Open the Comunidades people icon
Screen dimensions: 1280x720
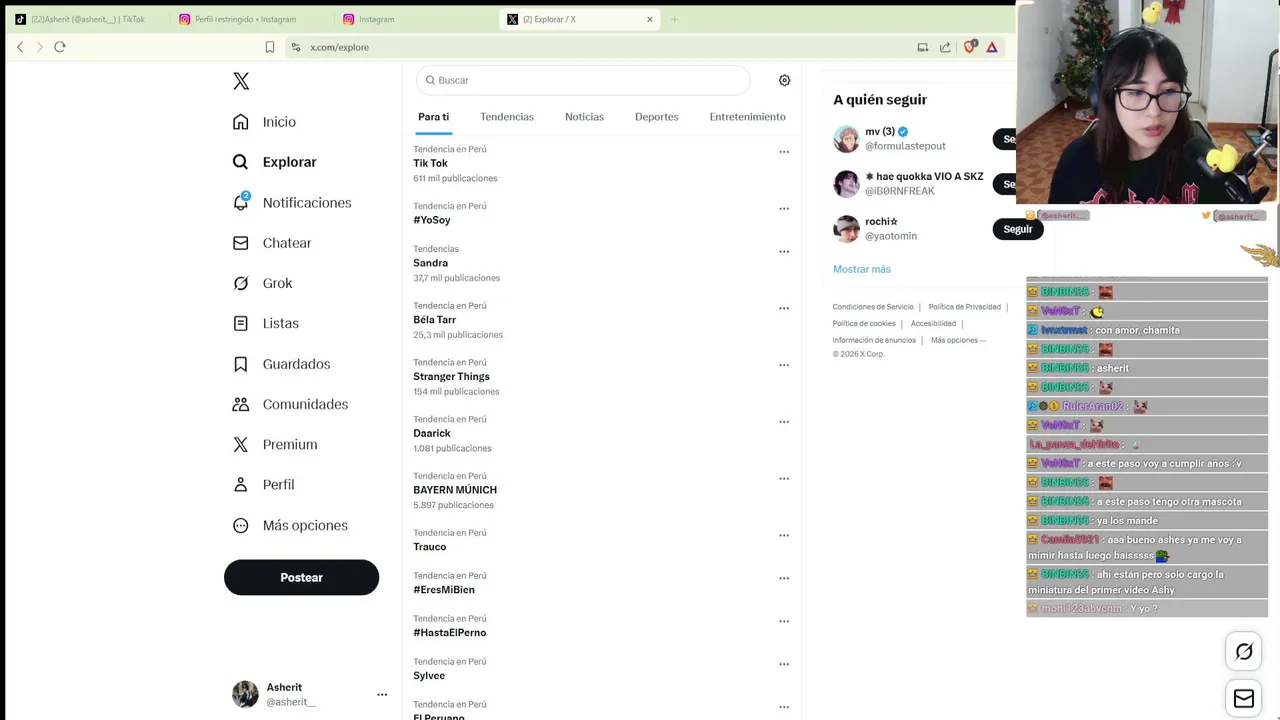tap(240, 404)
